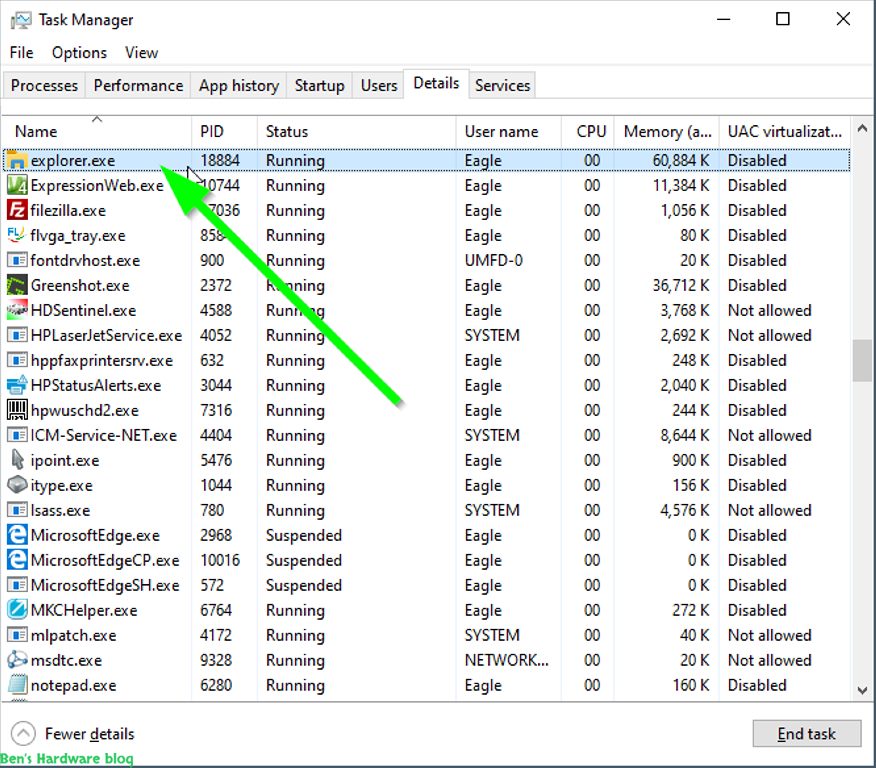Viewport: 876px width, 768px height.
Task: Click the HPLaserJetService.exe icon
Action: click(x=17, y=335)
